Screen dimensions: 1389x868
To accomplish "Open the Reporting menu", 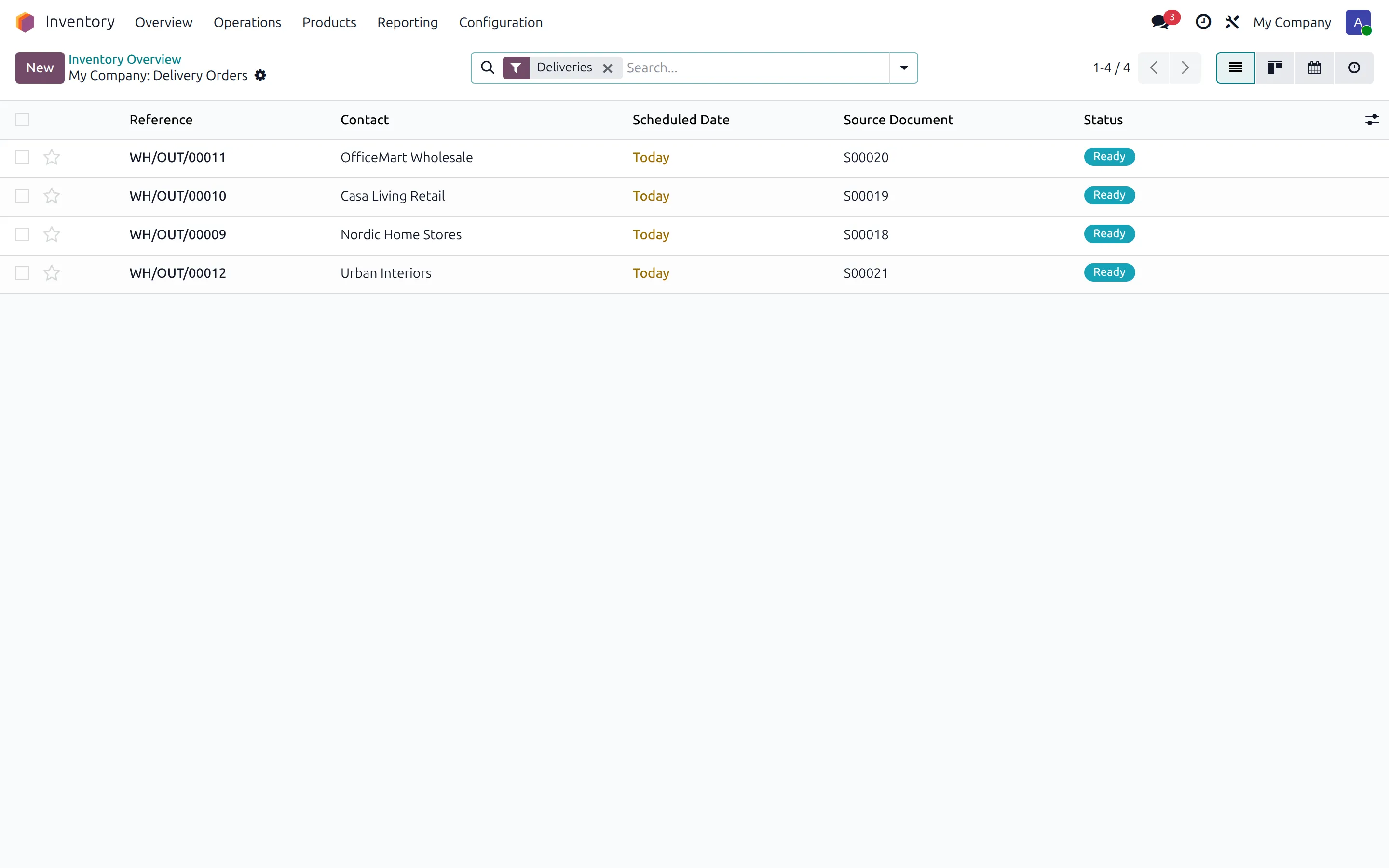I will point(408,22).
